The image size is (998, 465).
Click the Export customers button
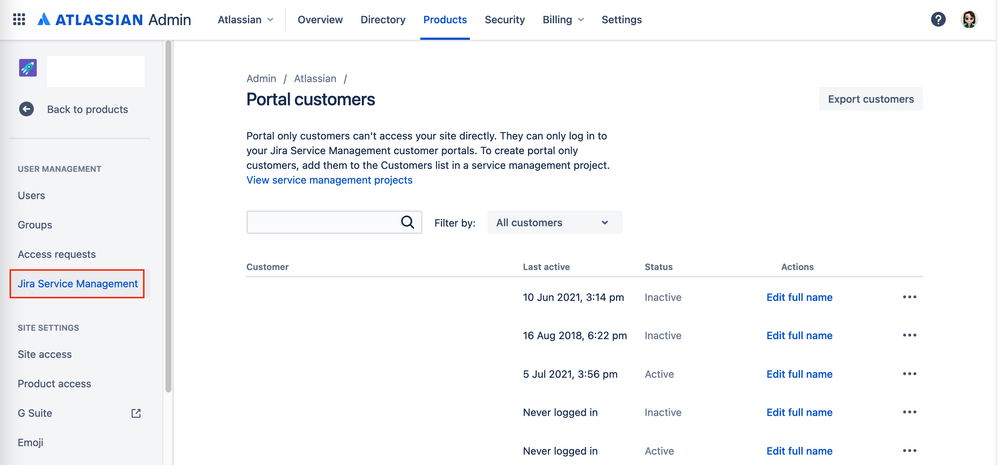pos(870,99)
